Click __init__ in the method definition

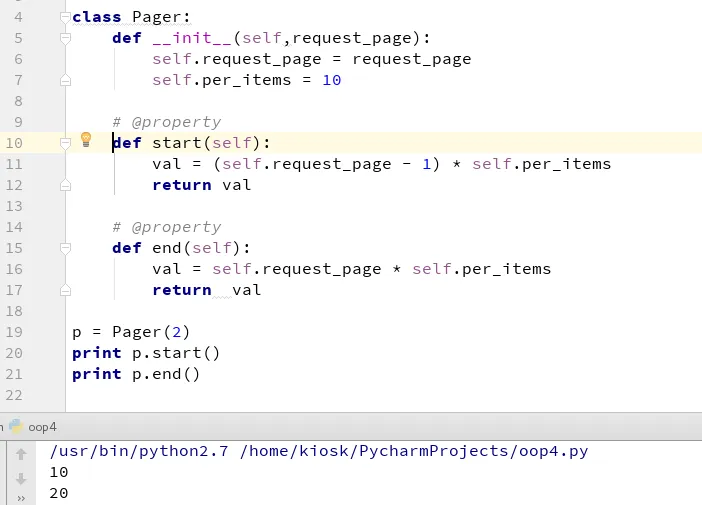[192, 38]
